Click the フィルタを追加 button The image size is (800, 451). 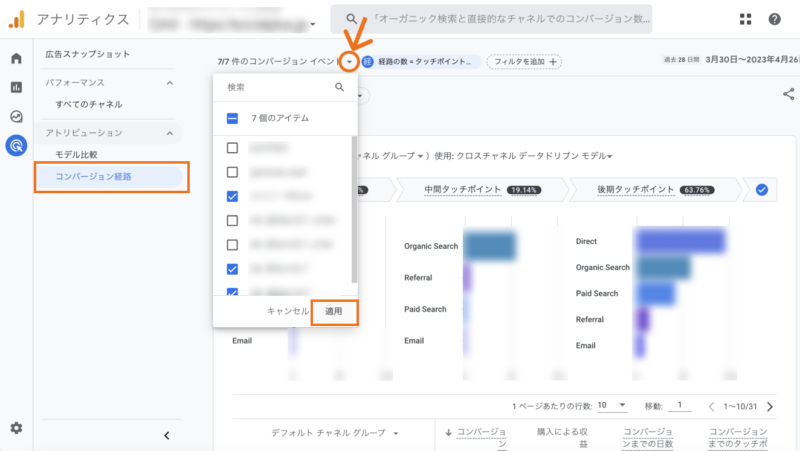(524, 62)
